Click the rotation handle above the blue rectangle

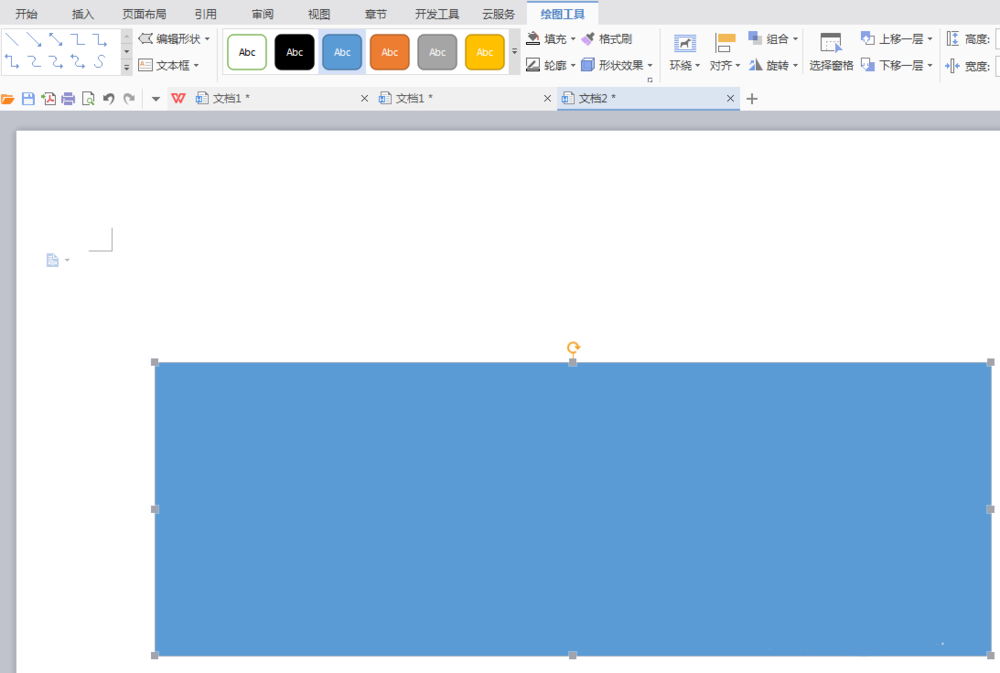573,348
